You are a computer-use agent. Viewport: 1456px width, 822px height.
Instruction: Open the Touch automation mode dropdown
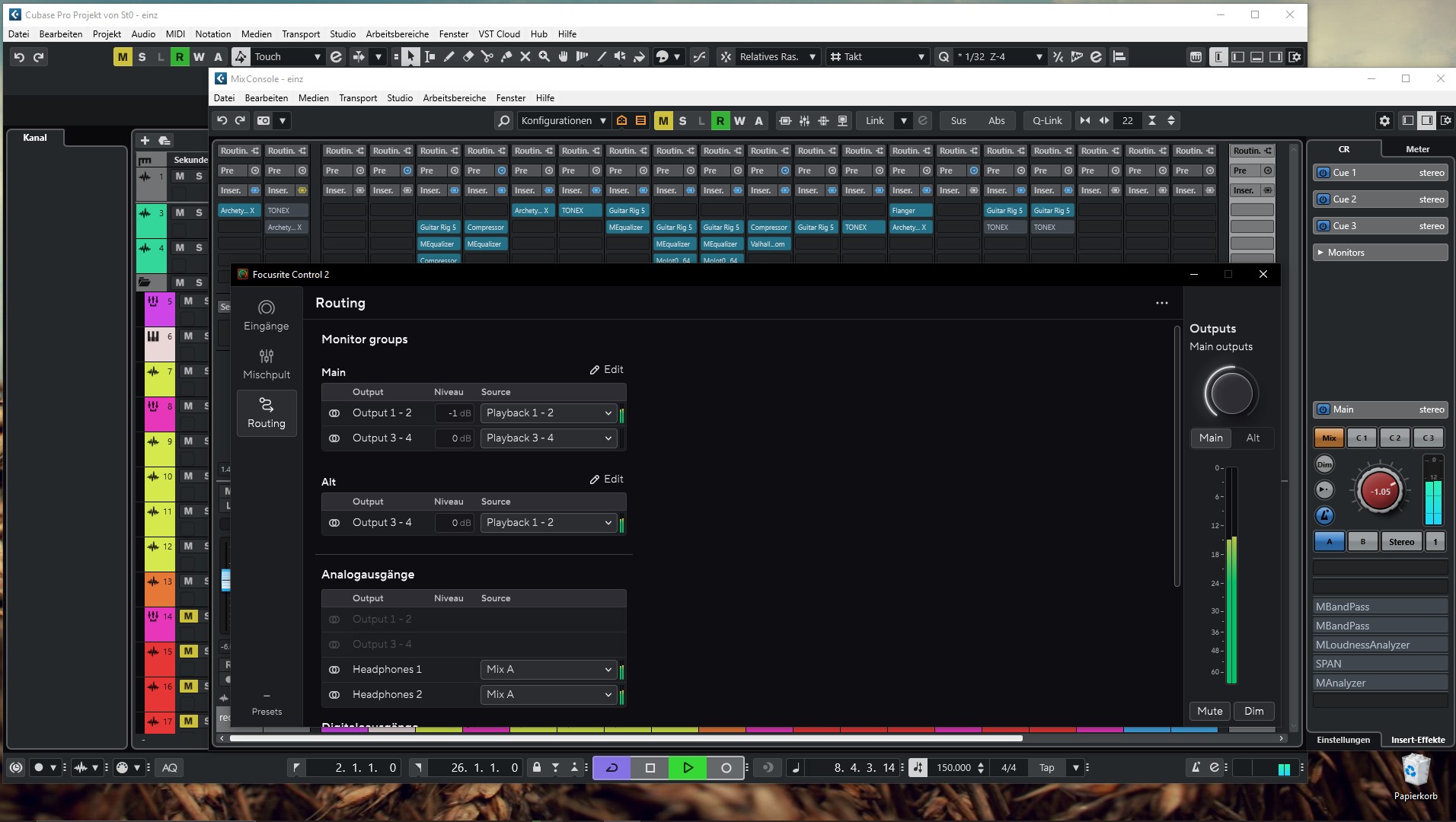(287, 56)
